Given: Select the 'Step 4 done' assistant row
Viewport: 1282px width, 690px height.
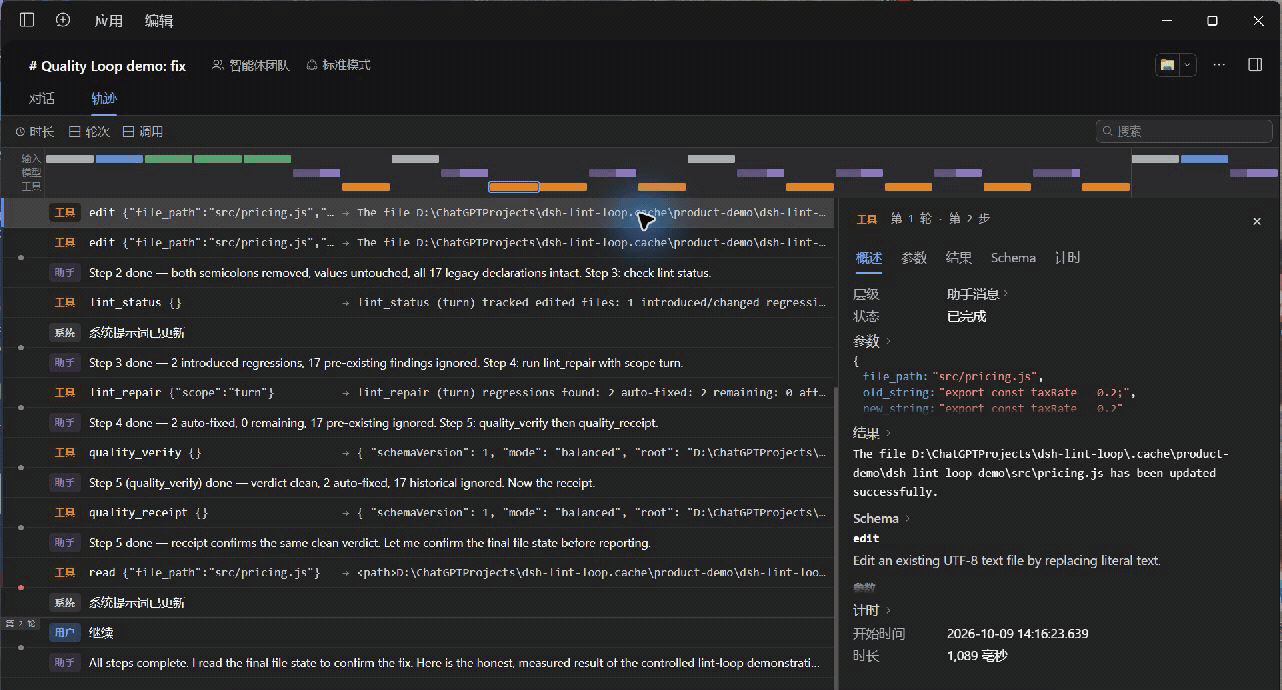Looking at the screenshot, I should pos(417,422).
